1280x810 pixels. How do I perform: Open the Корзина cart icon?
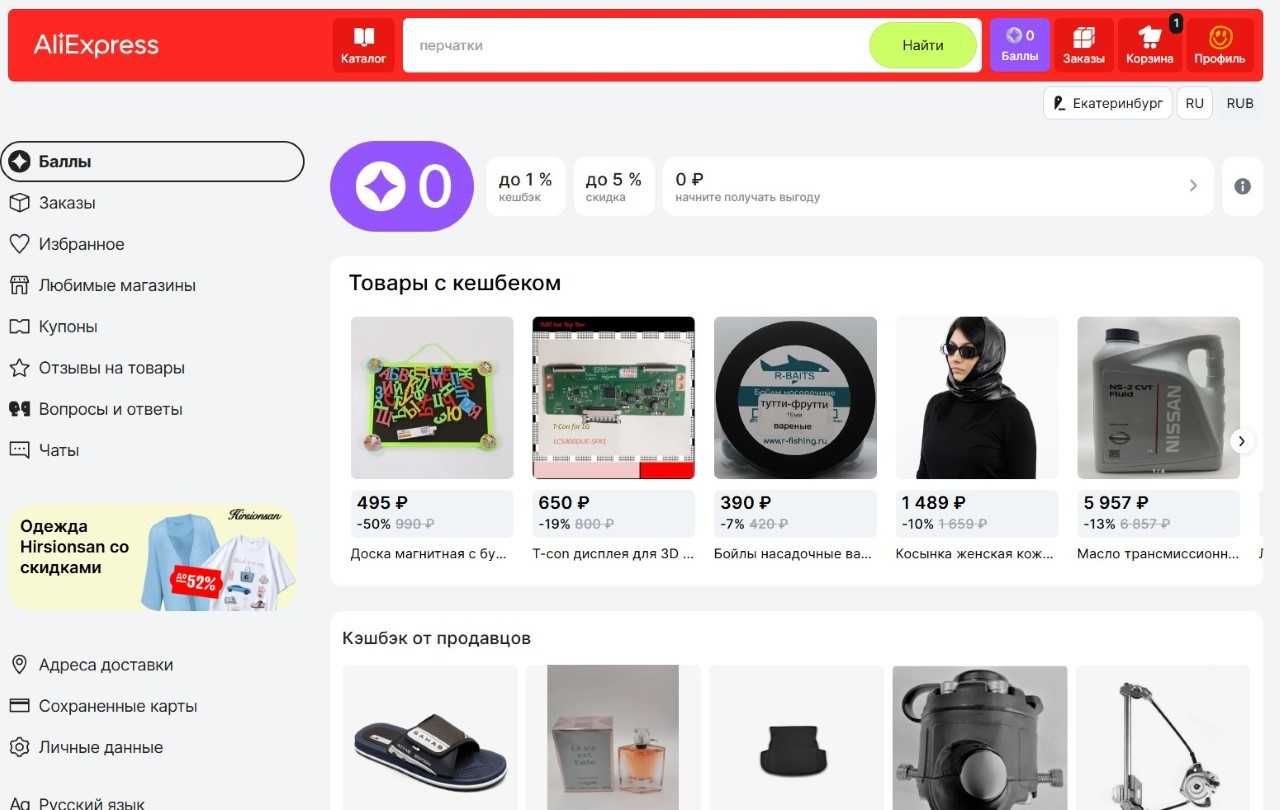[1149, 45]
